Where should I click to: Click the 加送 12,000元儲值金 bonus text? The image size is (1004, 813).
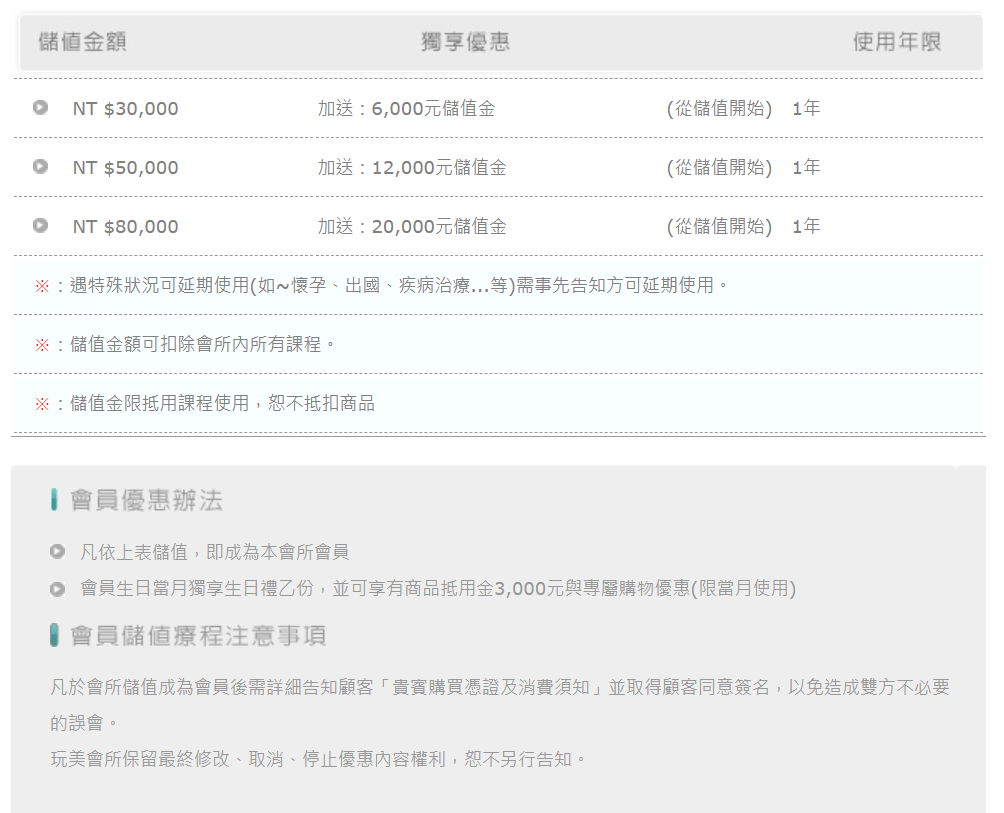click(412, 168)
